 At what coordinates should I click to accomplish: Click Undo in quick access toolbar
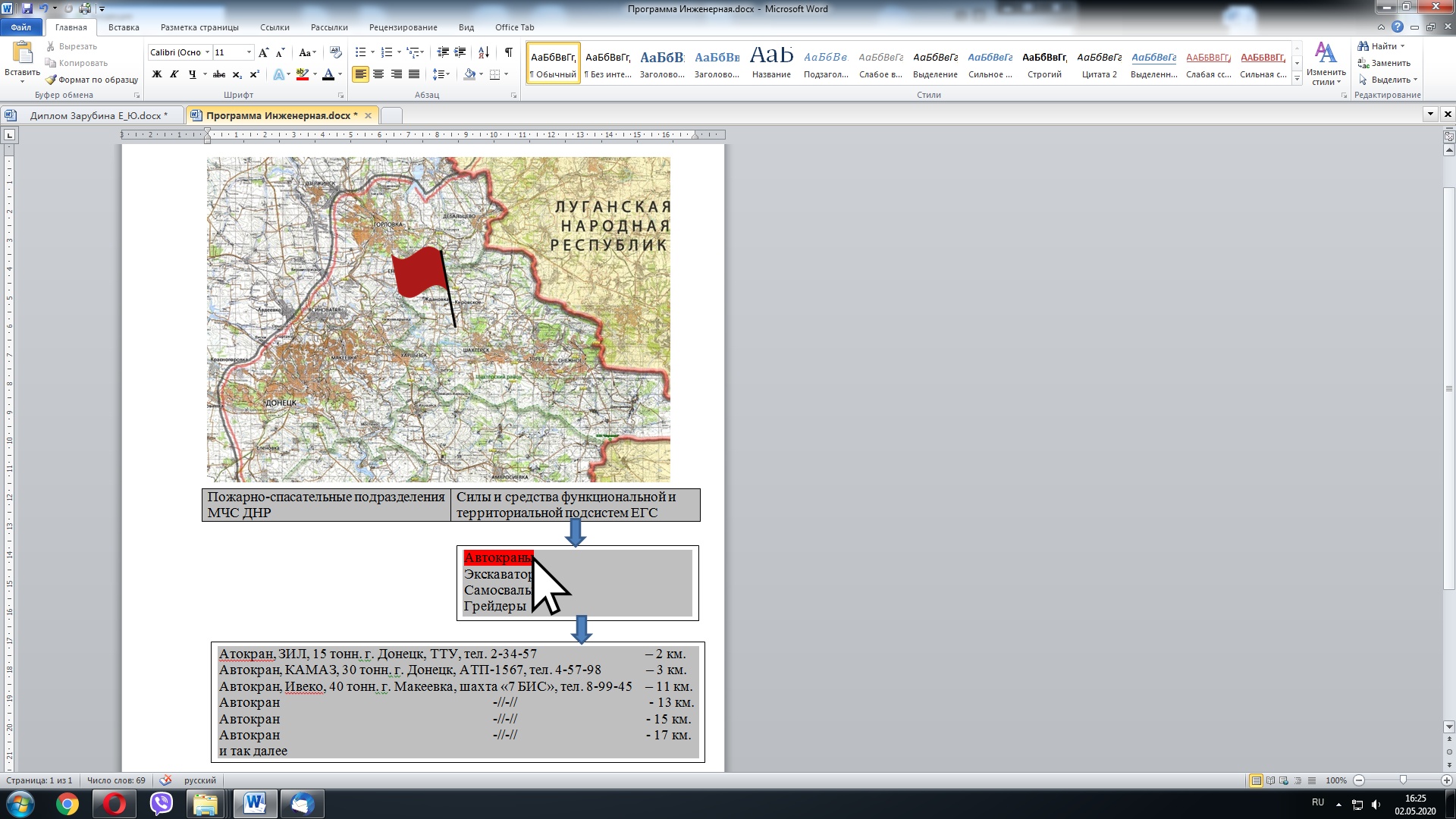point(43,8)
